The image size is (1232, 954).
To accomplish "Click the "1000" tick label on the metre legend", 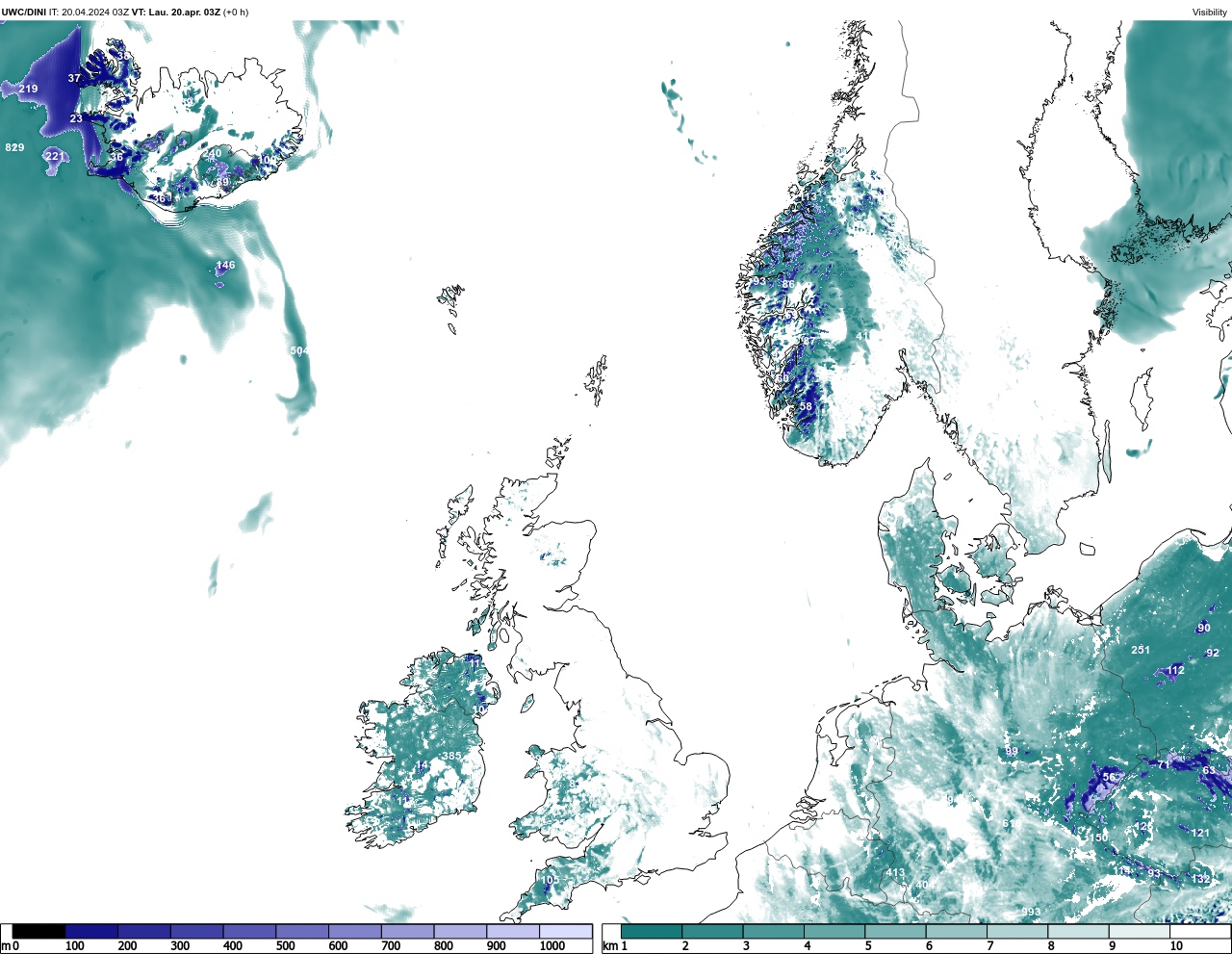I will 552,946.
